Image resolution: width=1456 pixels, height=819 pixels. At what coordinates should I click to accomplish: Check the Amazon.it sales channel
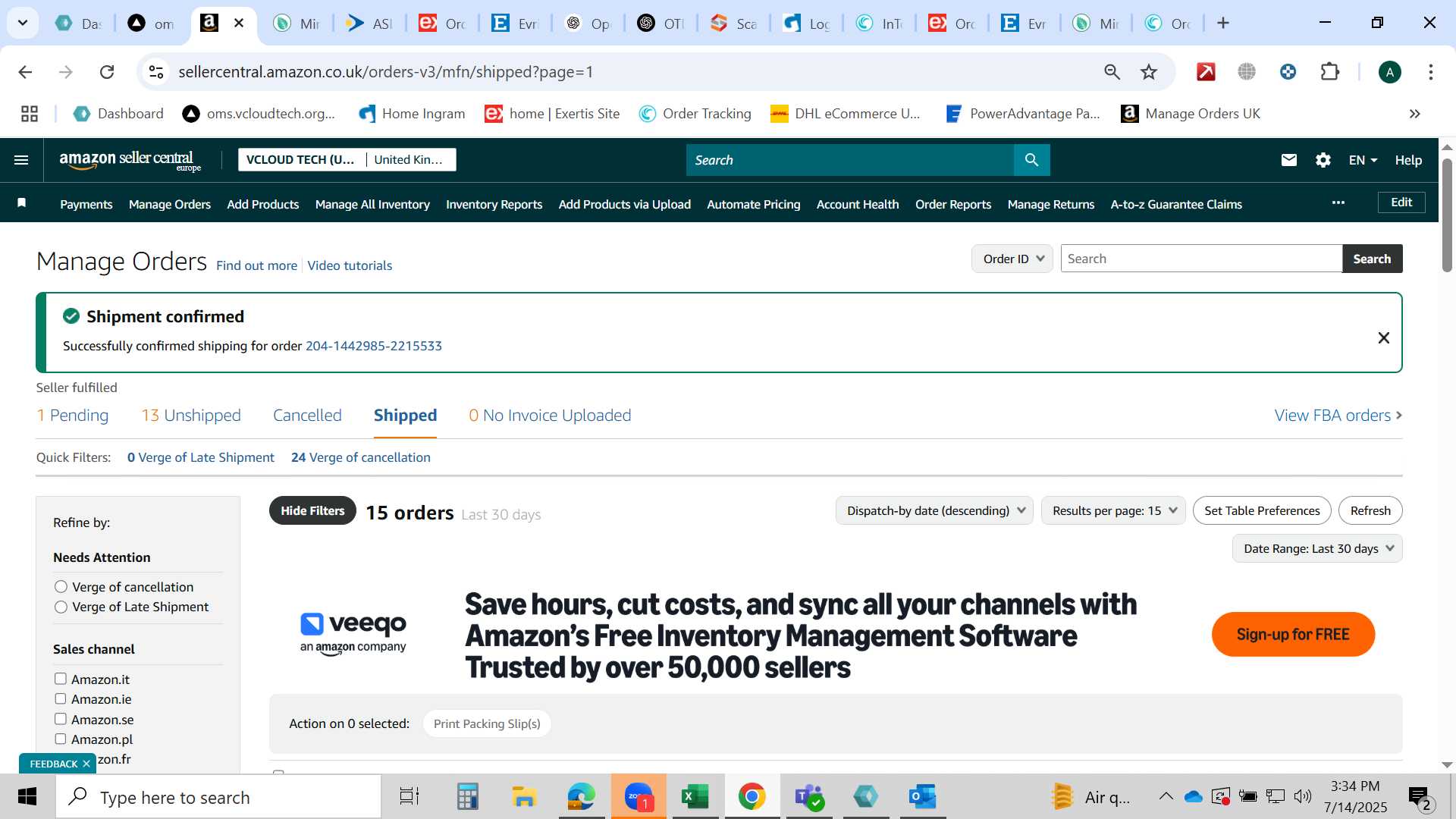[61, 679]
